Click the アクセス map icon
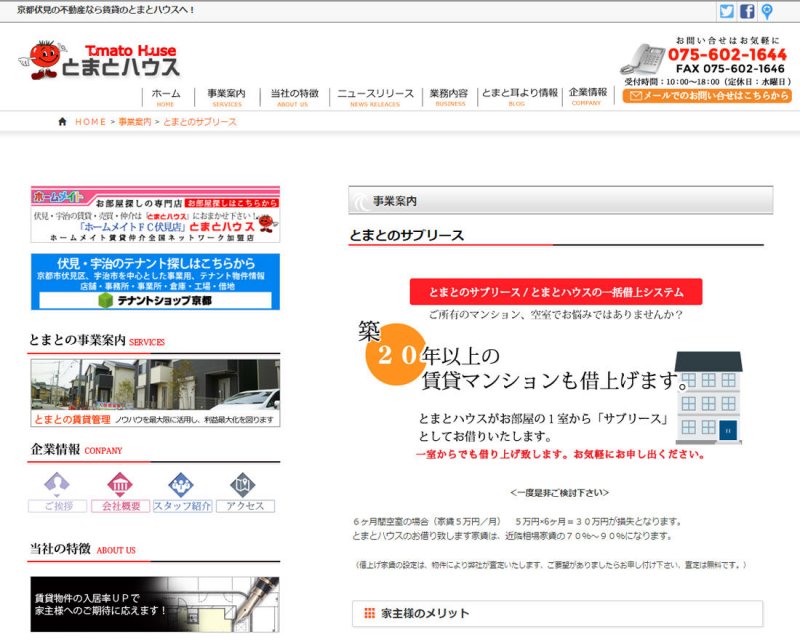 coord(244,491)
